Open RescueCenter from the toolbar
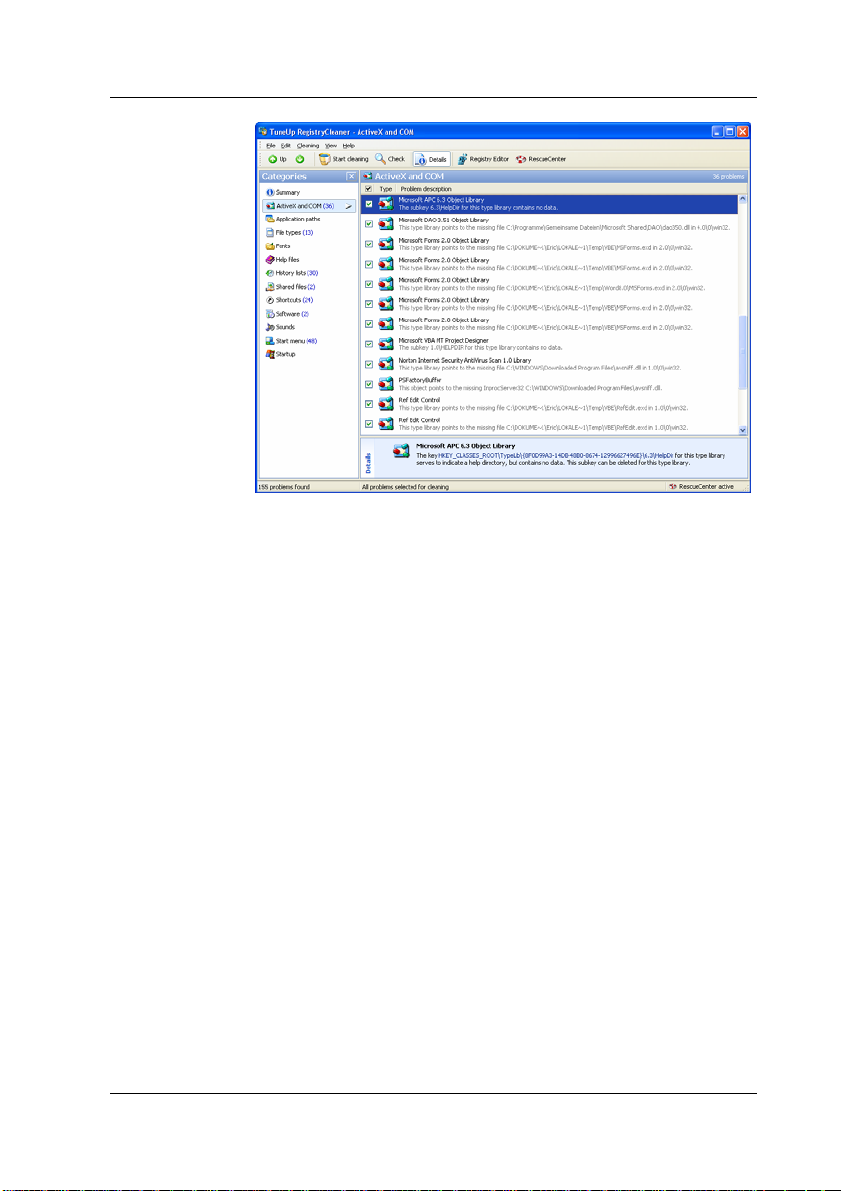The image size is (841, 1191). click(541, 159)
